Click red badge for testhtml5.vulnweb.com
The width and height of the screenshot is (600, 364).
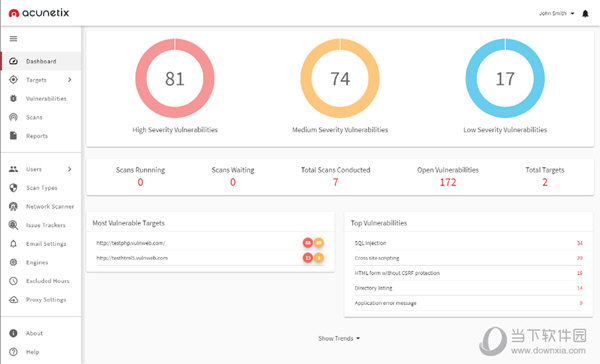[308, 258]
